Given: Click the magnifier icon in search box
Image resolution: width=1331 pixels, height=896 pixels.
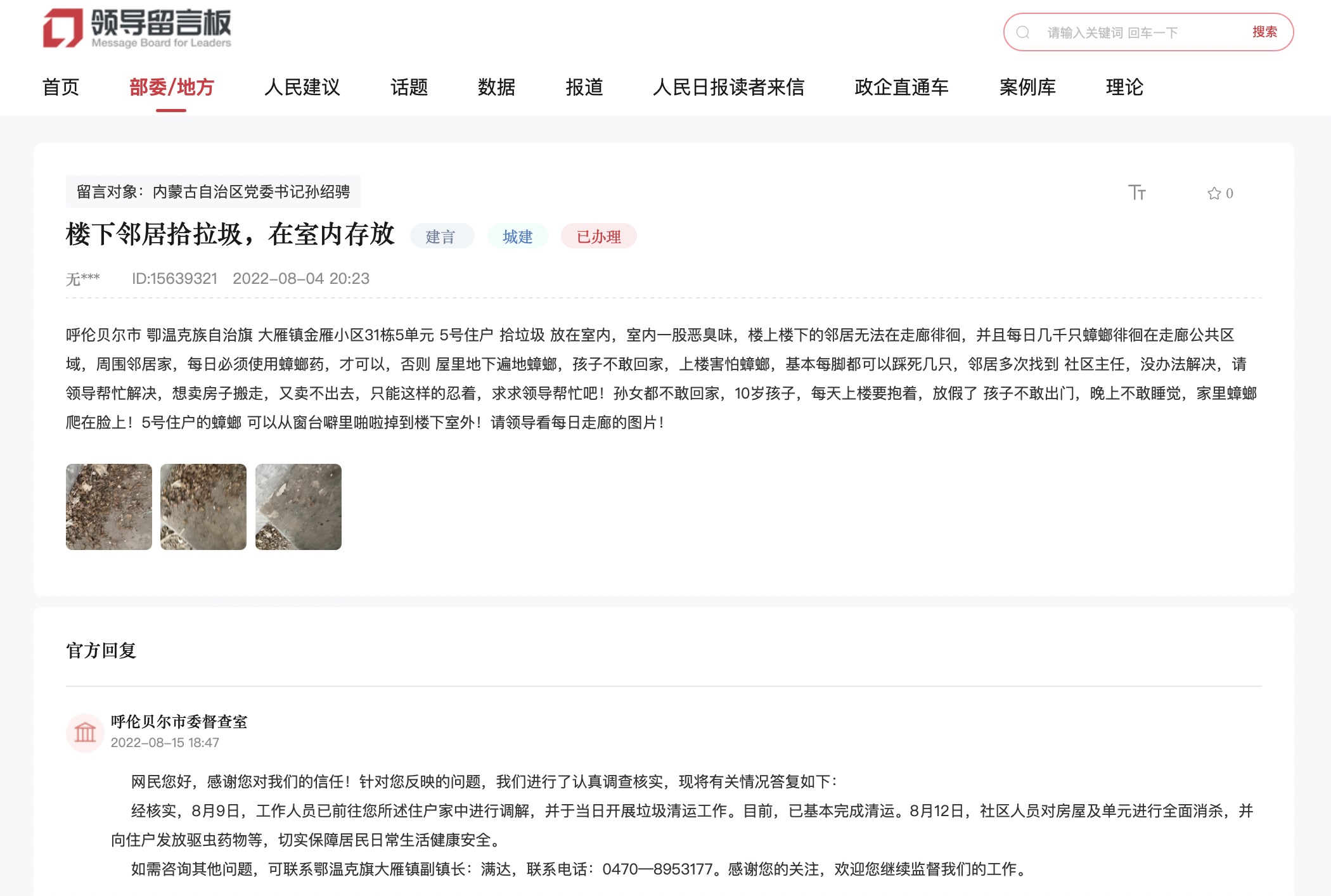Looking at the screenshot, I should pos(1023,32).
